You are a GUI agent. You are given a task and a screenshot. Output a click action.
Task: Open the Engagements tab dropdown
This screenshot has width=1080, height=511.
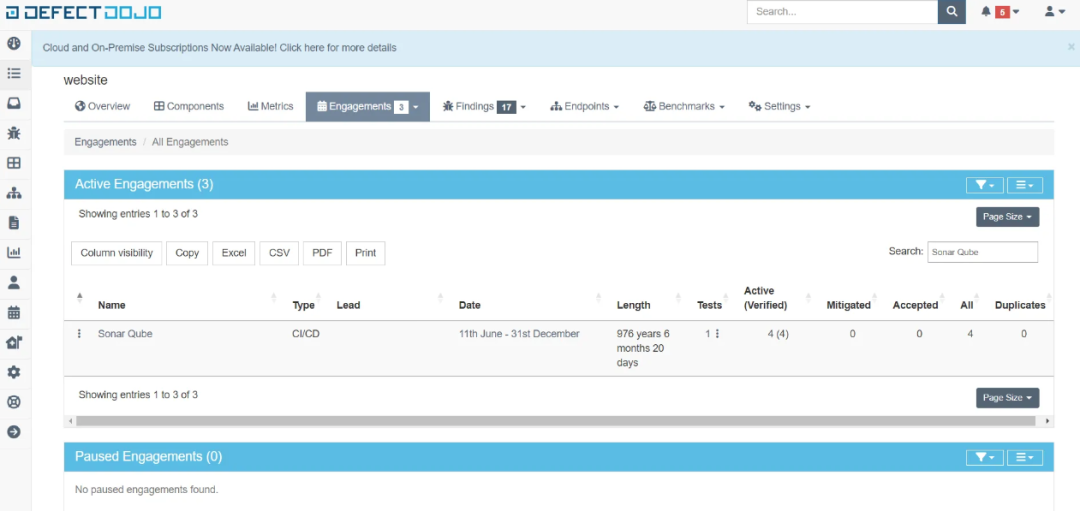(x=368, y=107)
